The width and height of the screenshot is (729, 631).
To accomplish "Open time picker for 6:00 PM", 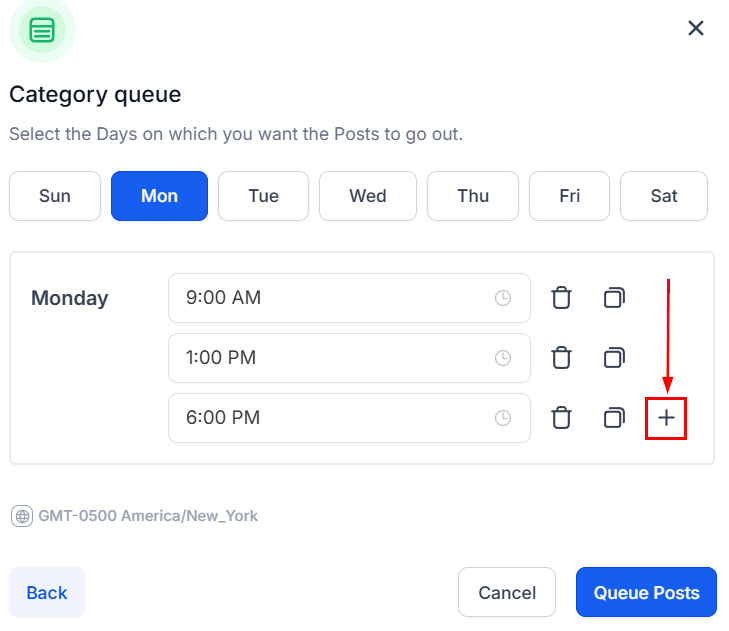I will click(x=504, y=418).
